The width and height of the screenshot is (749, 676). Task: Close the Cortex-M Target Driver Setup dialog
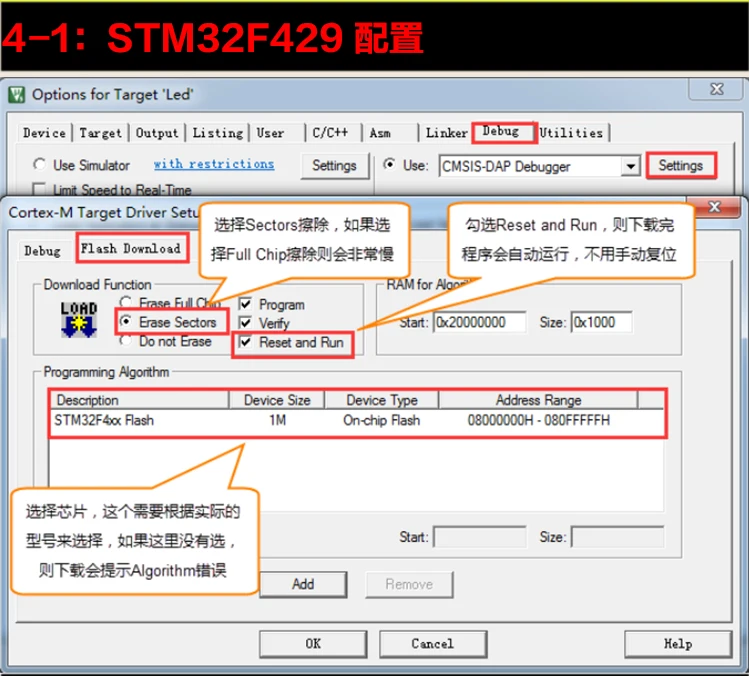[x=714, y=207]
